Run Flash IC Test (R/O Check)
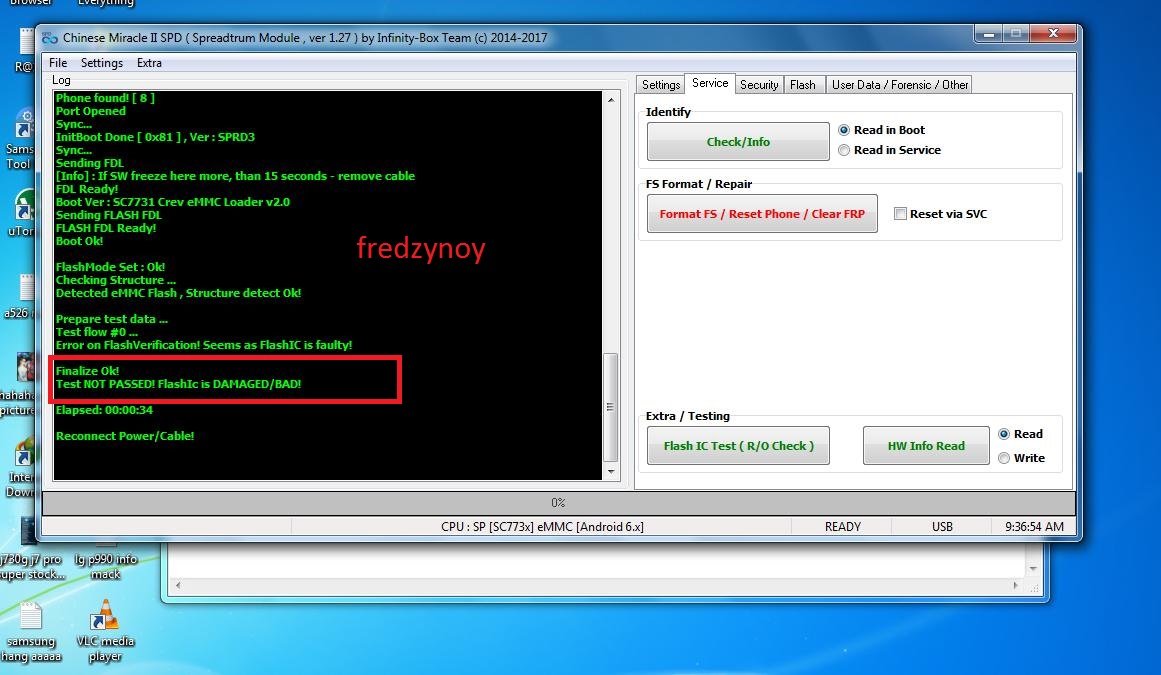Image resolution: width=1161 pixels, height=675 pixels. pos(738,446)
